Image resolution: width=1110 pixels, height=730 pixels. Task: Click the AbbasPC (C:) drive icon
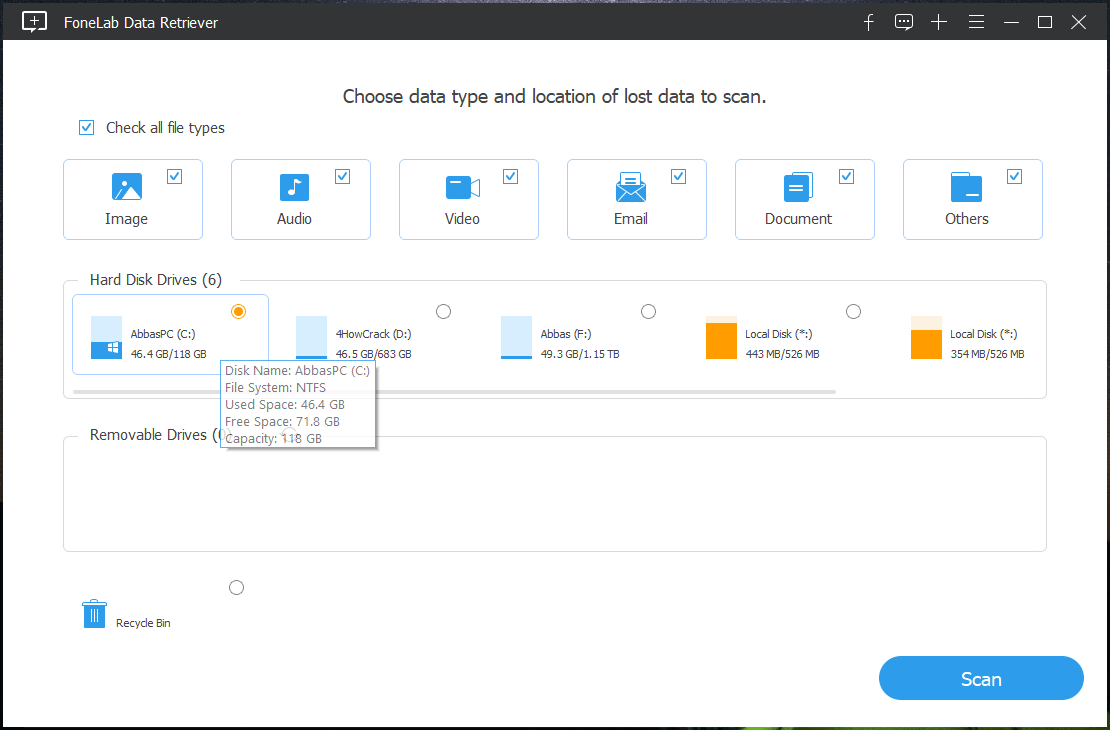pyautogui.click(x=106, y=337)
